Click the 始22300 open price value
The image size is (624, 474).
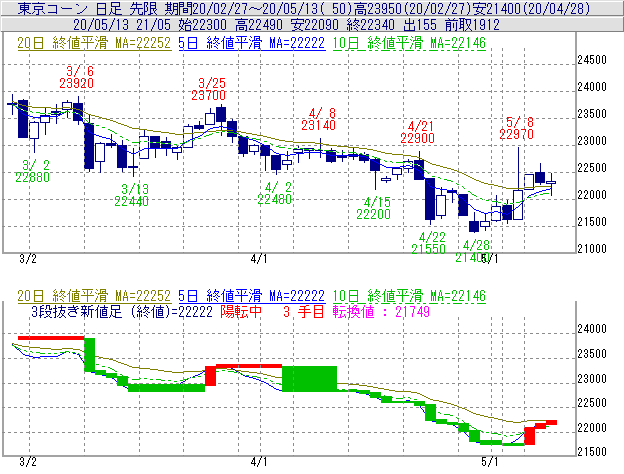pyautogui.click(x=202, y=25)
